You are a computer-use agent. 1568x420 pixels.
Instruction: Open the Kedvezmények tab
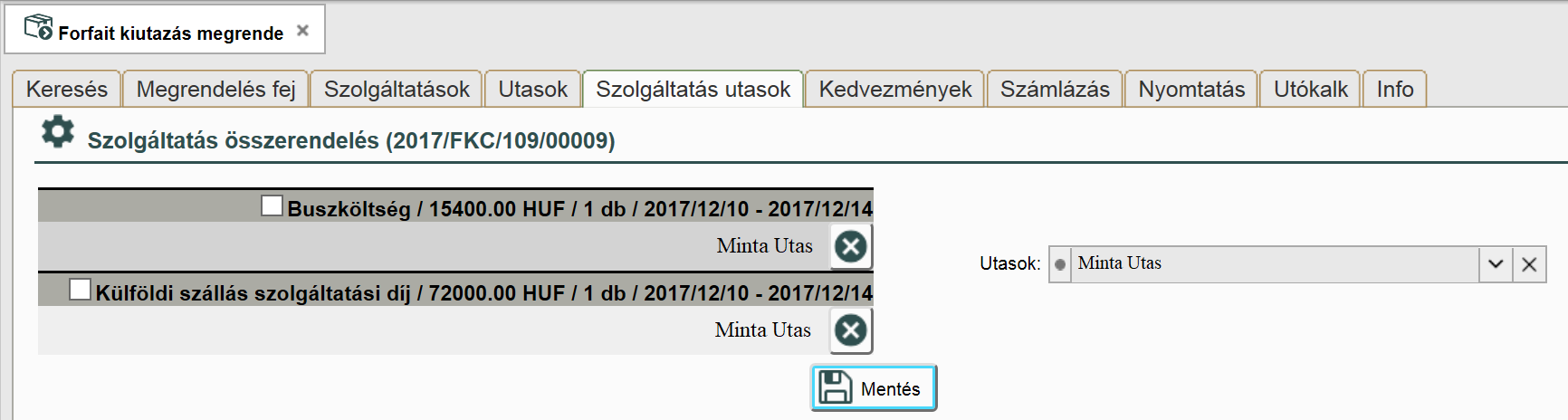[x=894, y=90]
